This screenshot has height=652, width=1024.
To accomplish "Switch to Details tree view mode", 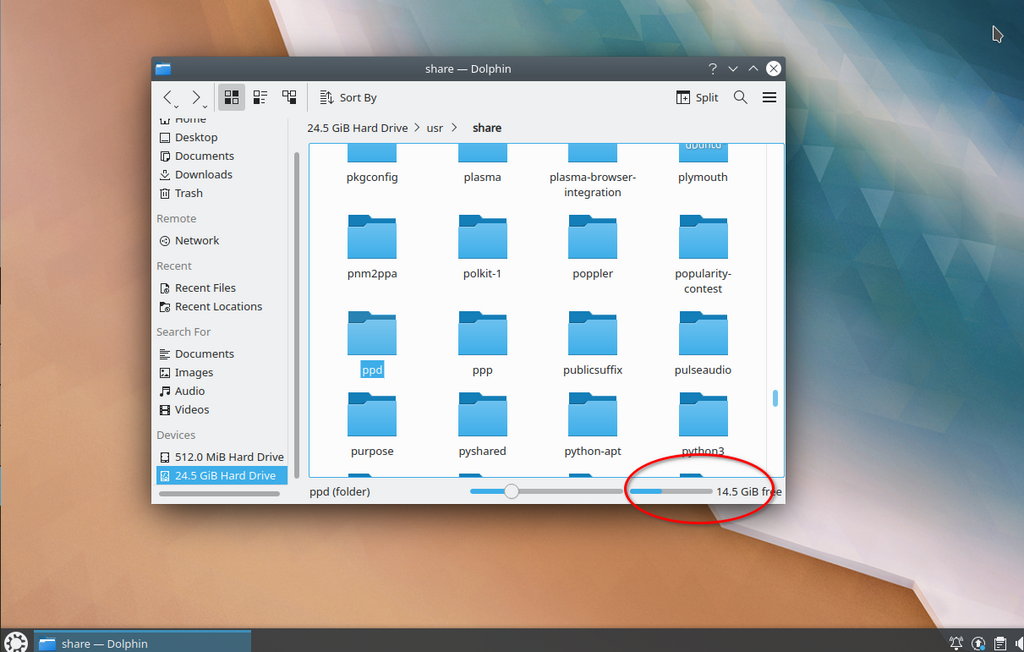I will click(x=289, y=97).
